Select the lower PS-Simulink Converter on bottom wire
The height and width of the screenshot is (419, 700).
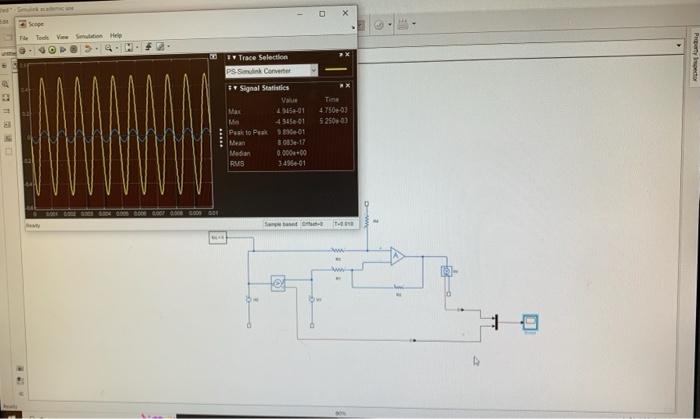413,340
